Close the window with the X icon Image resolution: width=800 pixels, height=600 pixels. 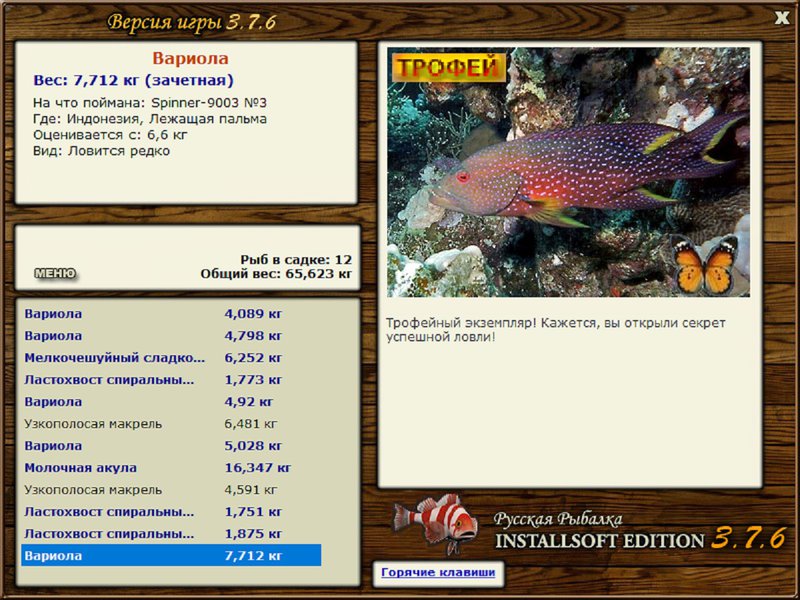pyautogui.click(x=782, y=18)
